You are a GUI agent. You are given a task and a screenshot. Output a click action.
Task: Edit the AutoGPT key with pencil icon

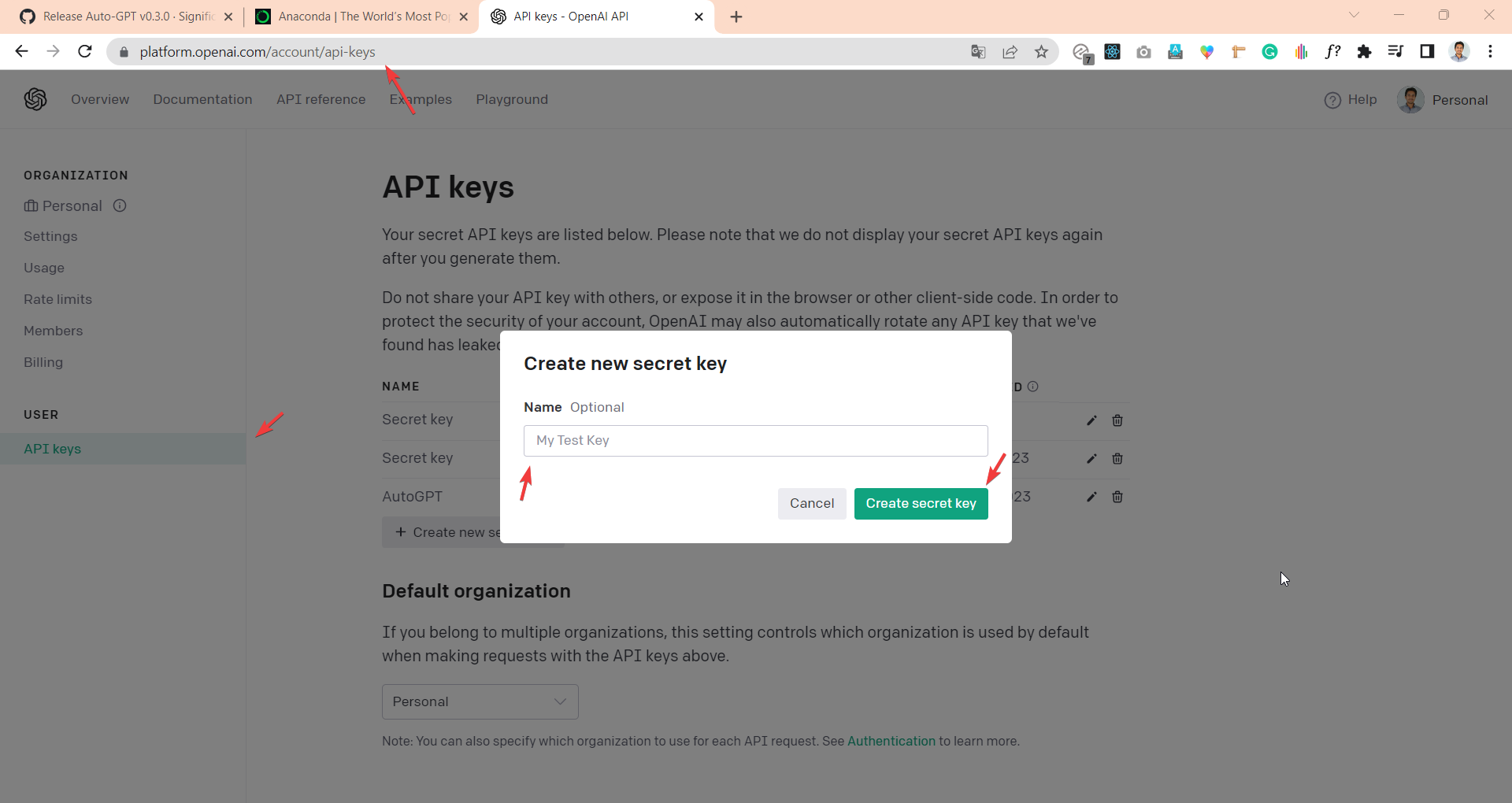(x=1091, y=497)
